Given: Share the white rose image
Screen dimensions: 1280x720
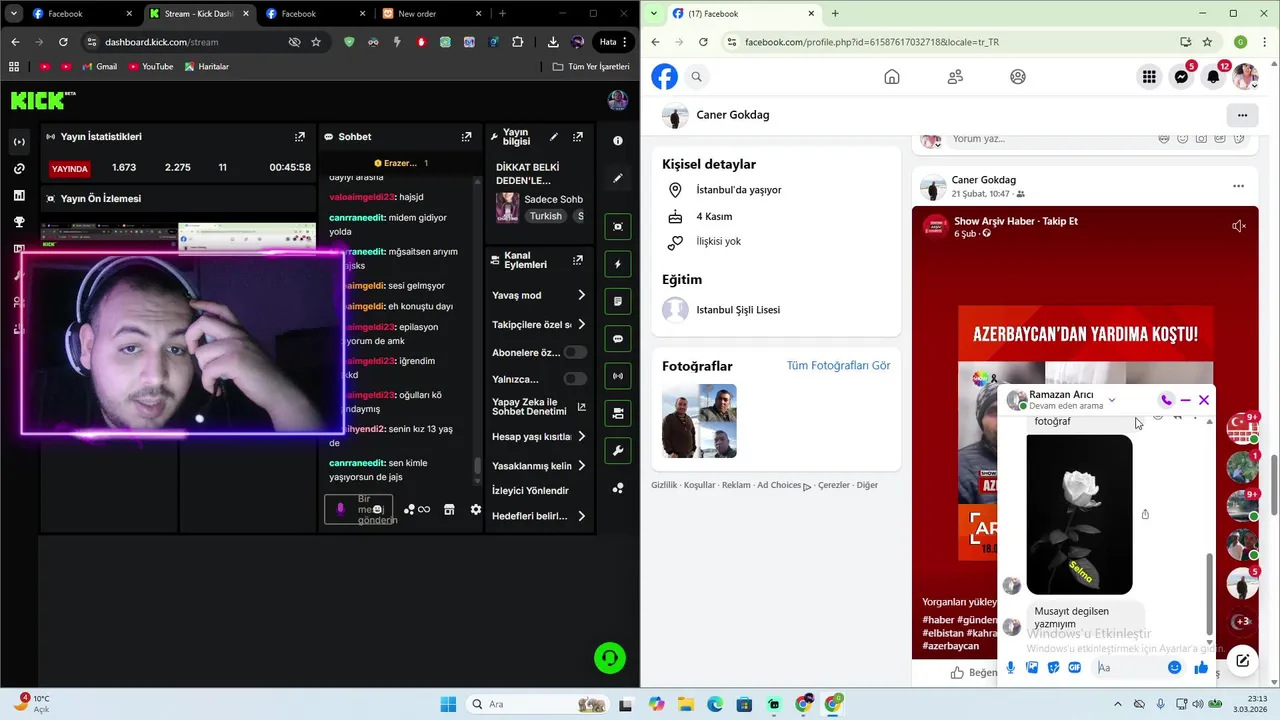Looking at the screenshot, I should 1145,515.
